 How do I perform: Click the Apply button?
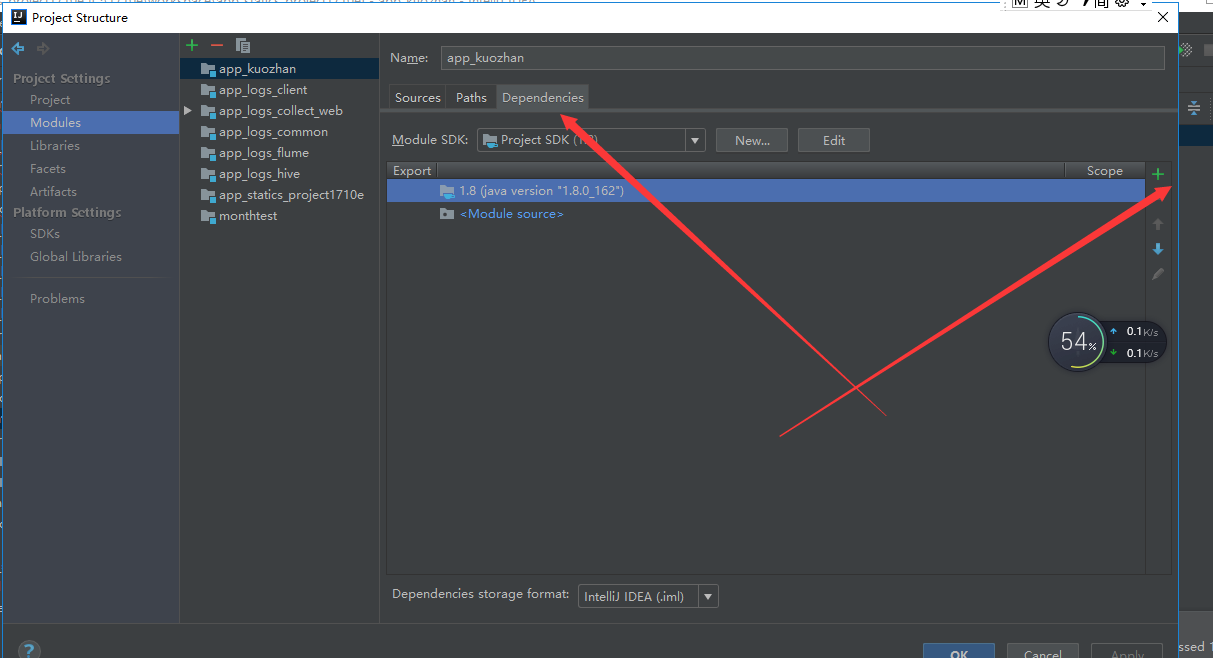pyautogui.click(x=1127, y=651)
